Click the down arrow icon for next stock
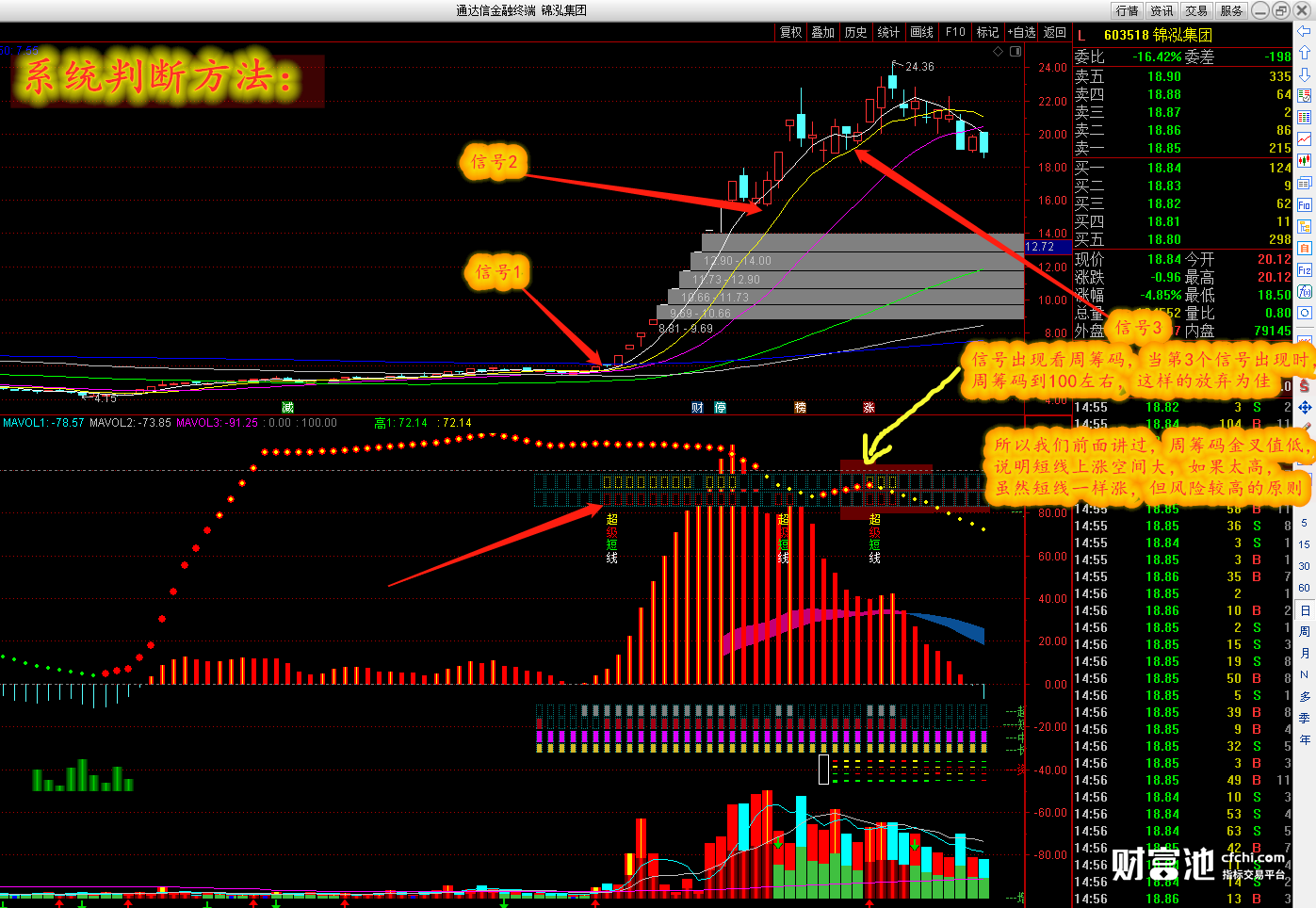 [x=1305, y=74]
